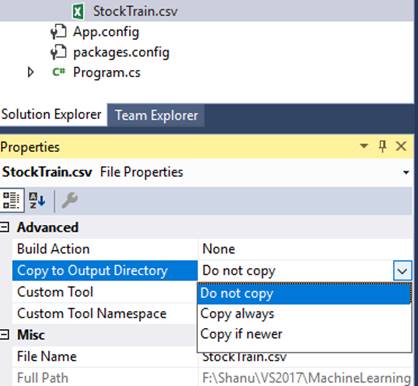Click Copy to Output Directory dropdown arrow
The image size is (418, 386).
pos(402,271)
